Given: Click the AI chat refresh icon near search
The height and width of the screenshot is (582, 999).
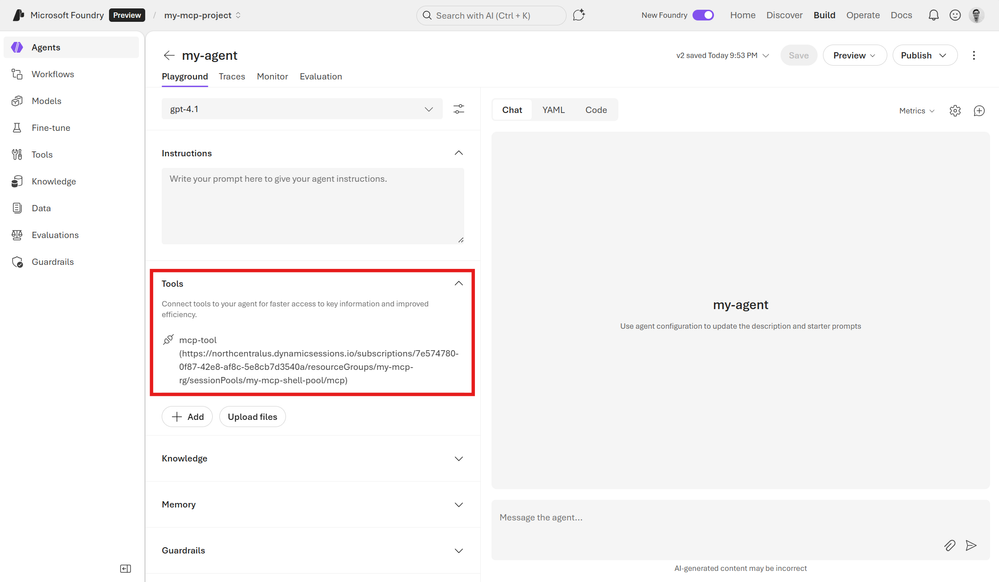Looking at the screenshot, I should point(579,15).
